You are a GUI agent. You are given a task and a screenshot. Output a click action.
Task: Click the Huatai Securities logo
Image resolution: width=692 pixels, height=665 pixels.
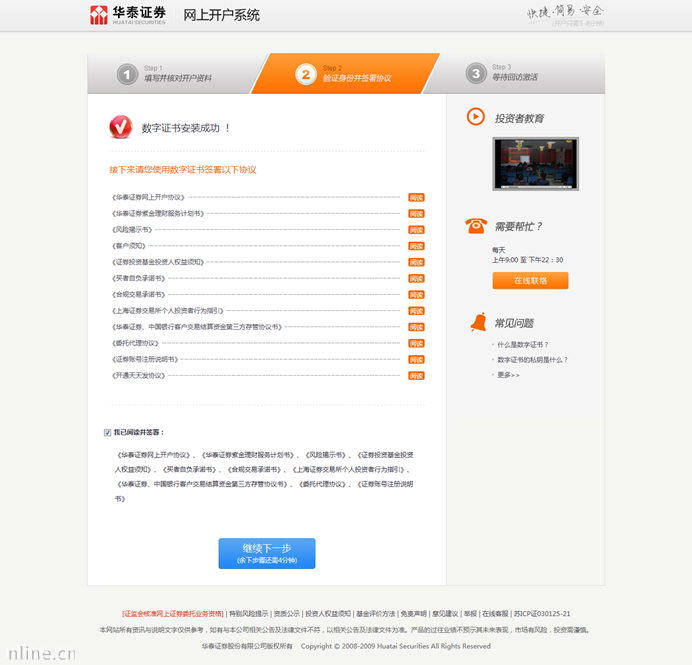(128, 15)
